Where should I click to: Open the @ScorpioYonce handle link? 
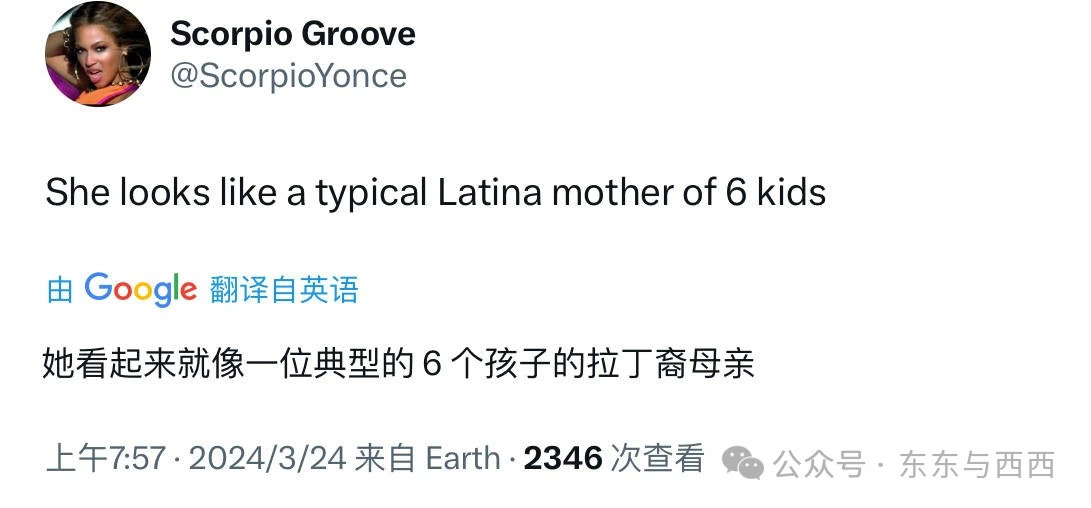[x=288, y=76]
